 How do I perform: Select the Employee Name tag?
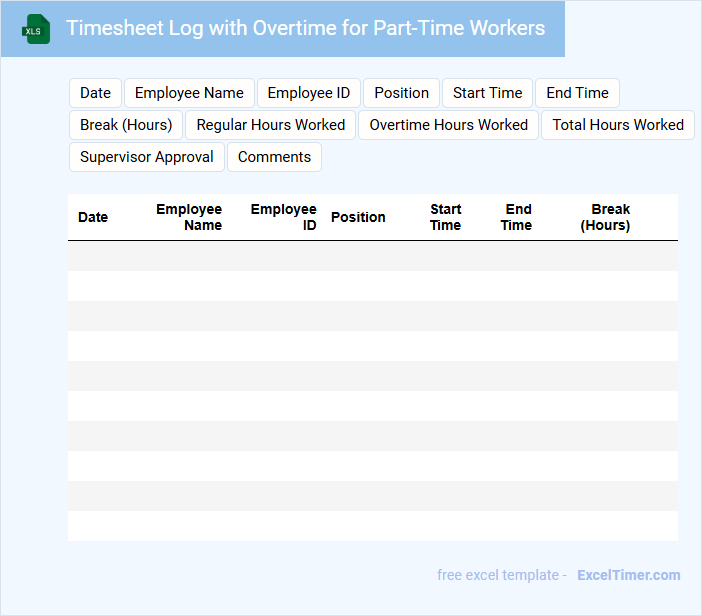(189, 93)
